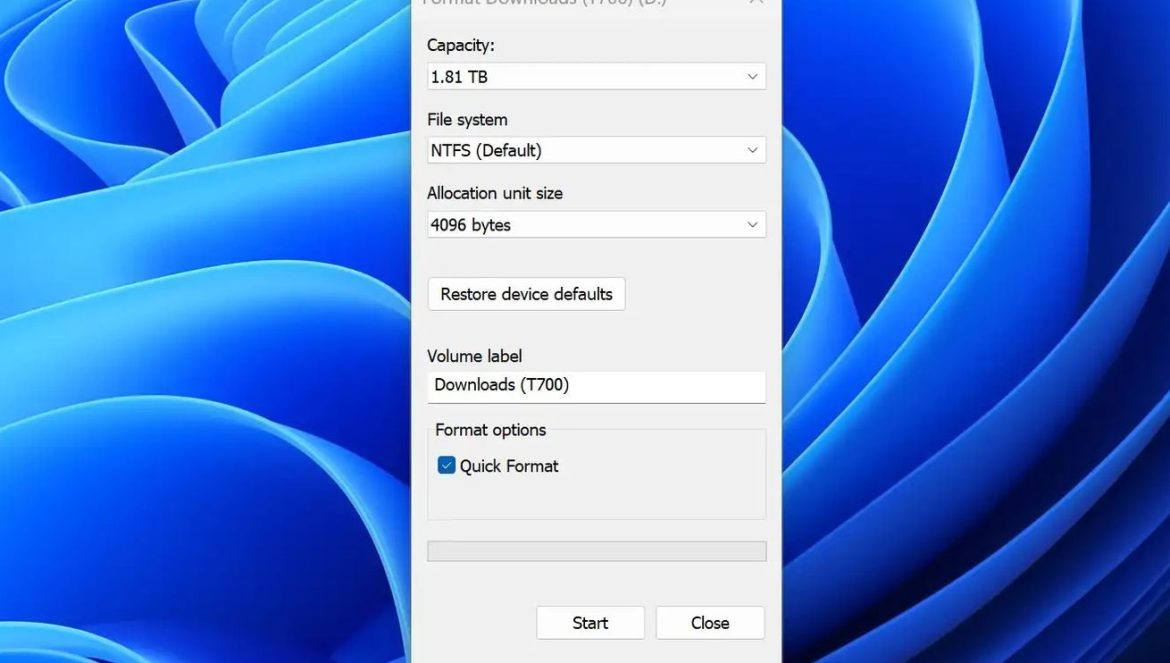This screenshot has height=663, width=1170.
Task: Click the "File system" label
Action: pyautogui.click(x=467, y=119)
